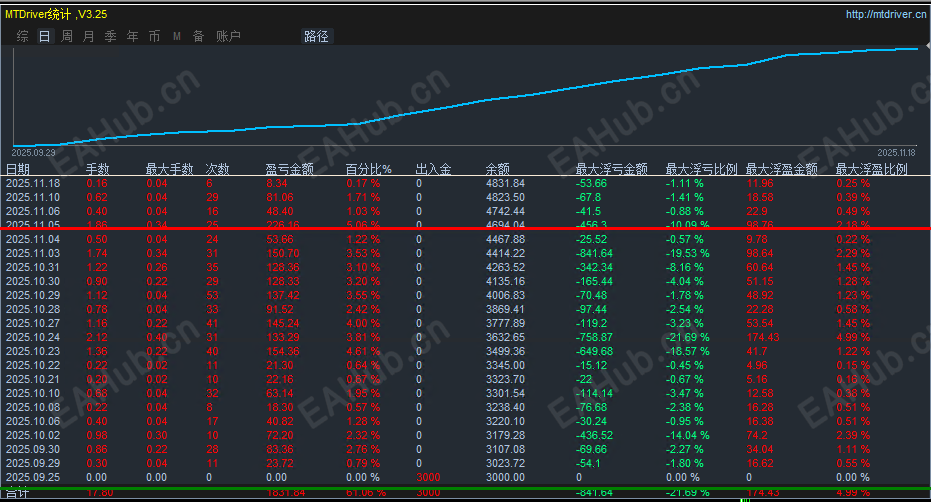Click the 余额 column header

pos(498,169)
